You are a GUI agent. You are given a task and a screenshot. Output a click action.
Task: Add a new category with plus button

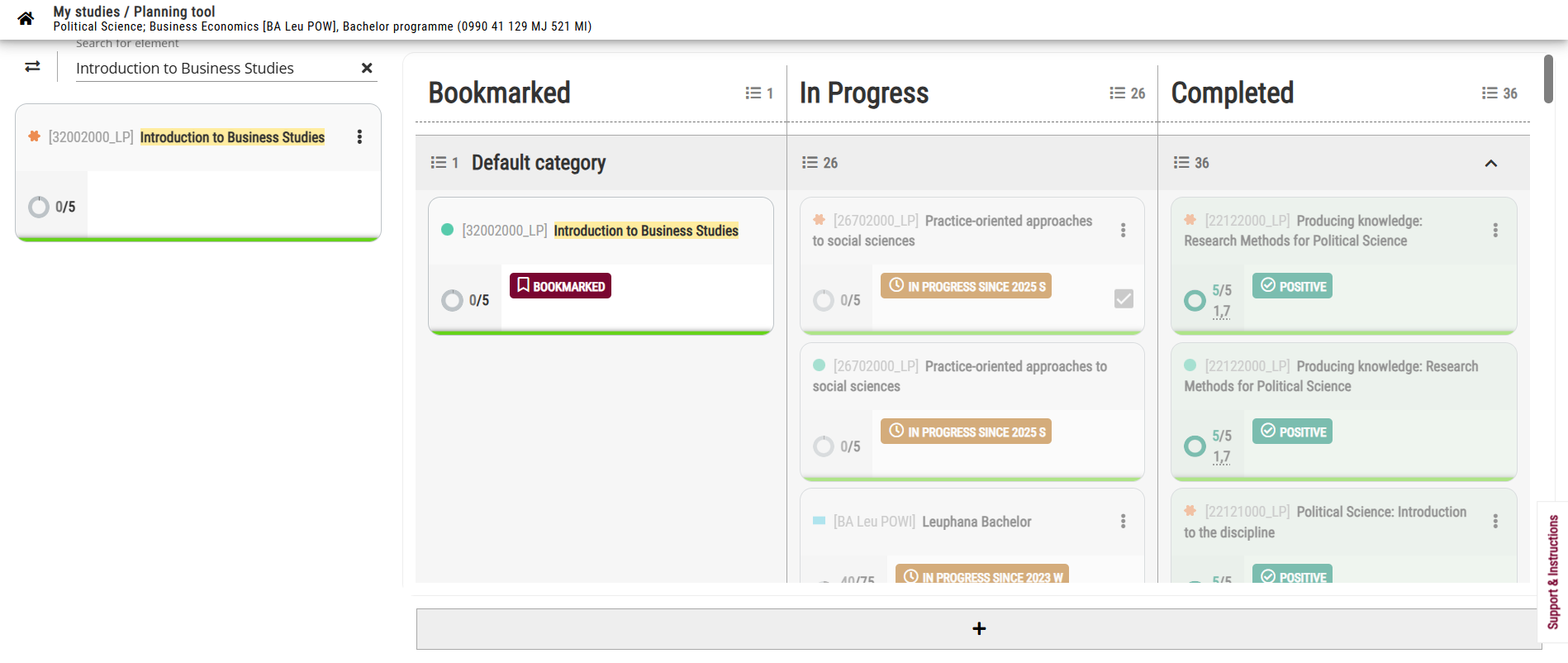point(979,629)
